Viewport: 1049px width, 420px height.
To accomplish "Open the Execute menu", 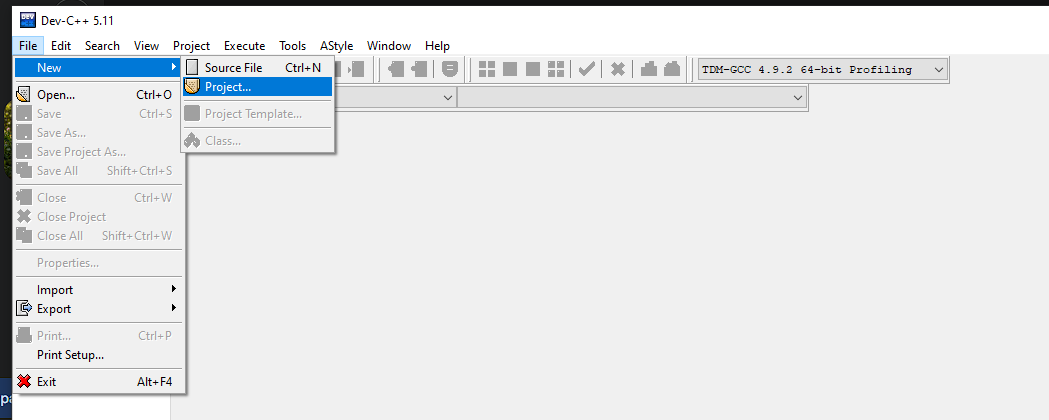I will (244, 46).
